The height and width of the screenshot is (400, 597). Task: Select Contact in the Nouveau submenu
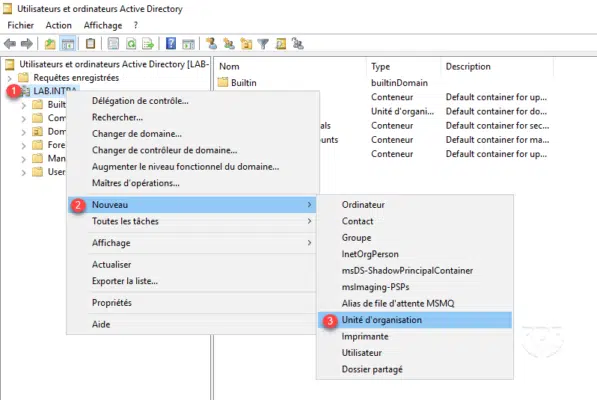click(415, 221)
